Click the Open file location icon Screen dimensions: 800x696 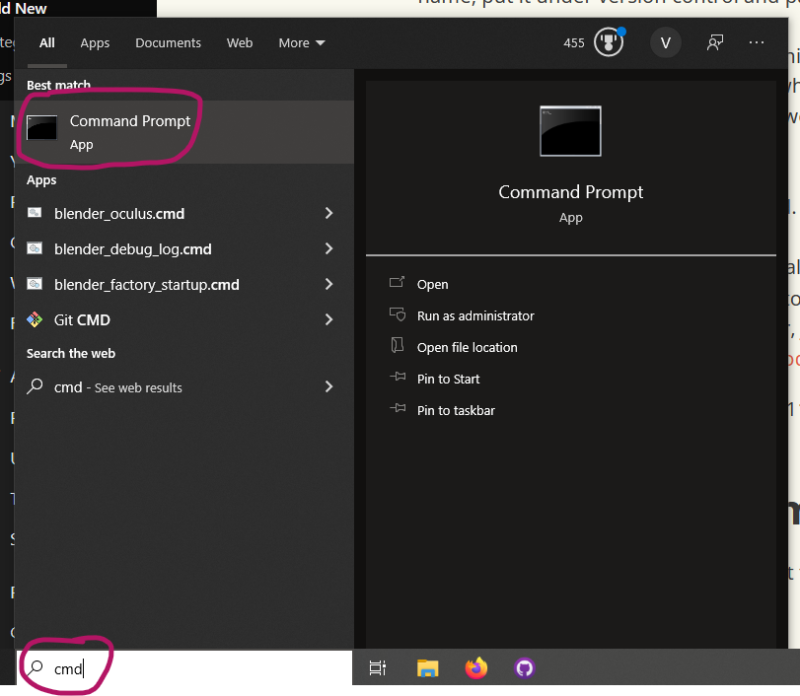[397, 345]
